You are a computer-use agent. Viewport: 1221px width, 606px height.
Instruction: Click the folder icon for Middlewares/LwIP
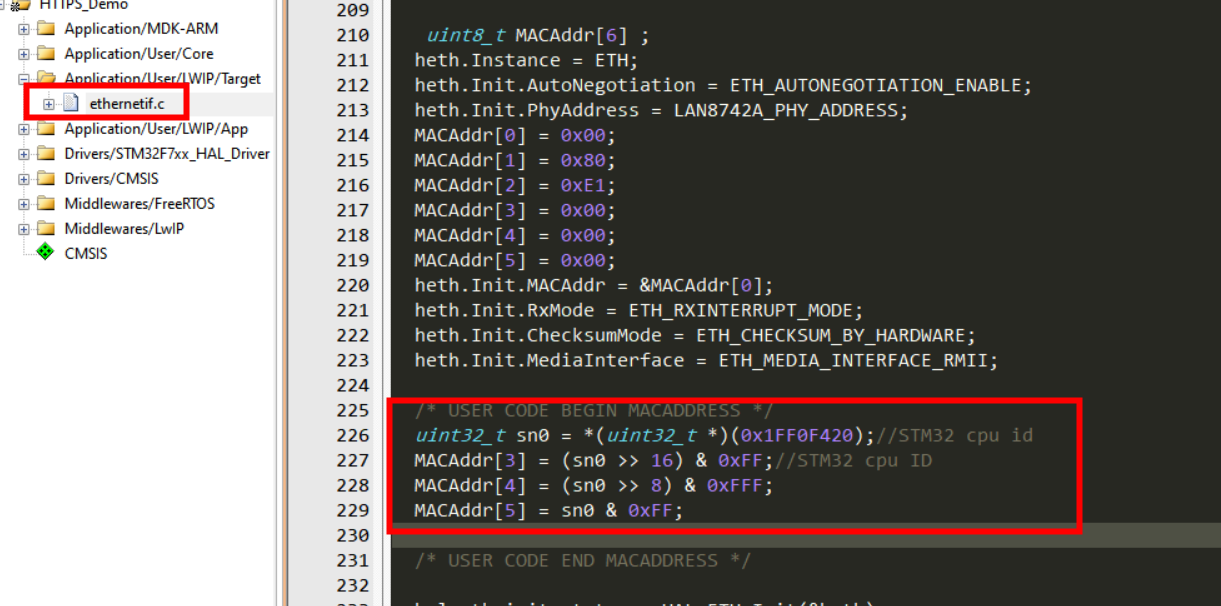[46, 228]
